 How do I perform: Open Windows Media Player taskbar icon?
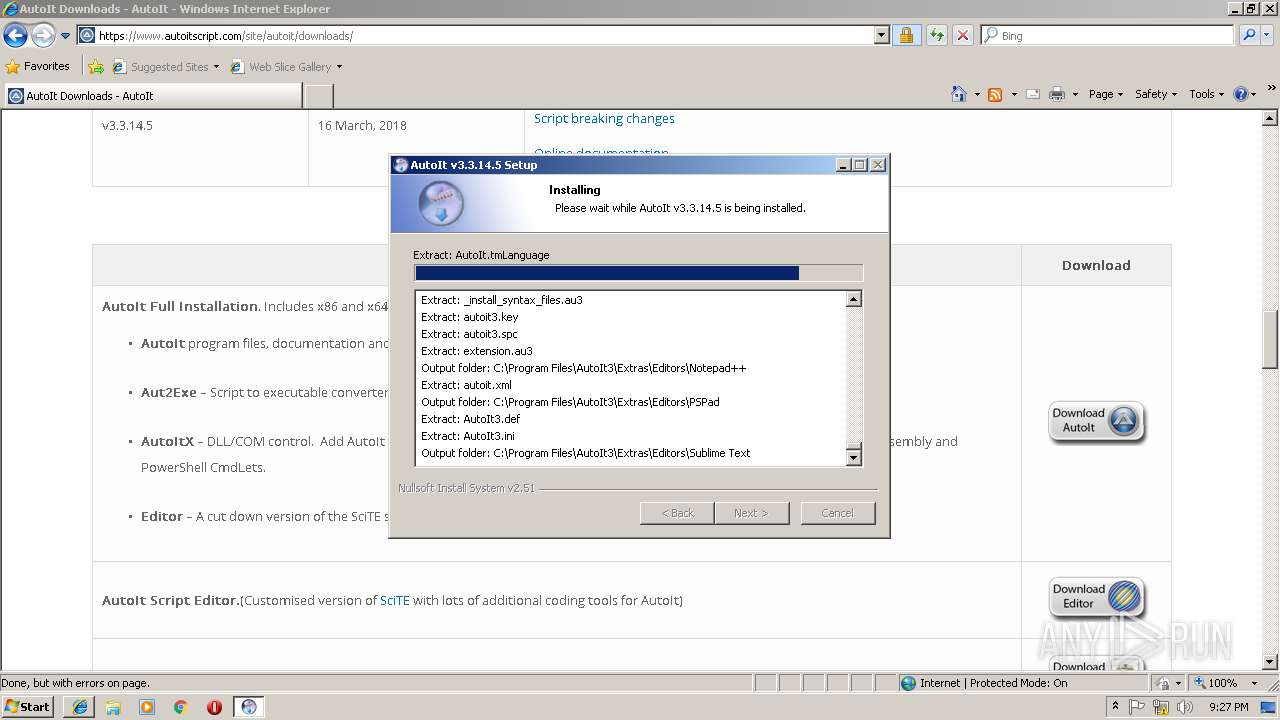147,707
